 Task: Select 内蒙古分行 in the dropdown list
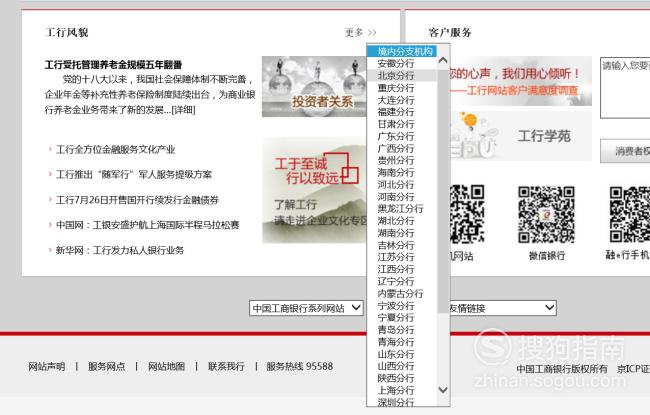(402, 294)
